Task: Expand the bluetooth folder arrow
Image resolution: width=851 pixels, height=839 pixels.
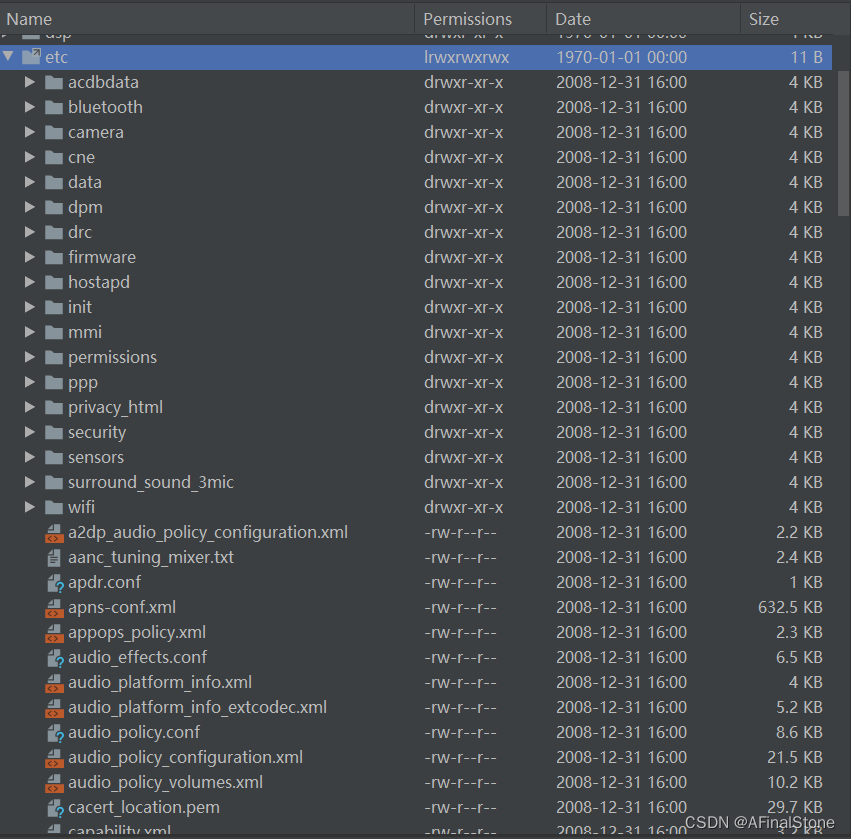Action: click(30, 107)
